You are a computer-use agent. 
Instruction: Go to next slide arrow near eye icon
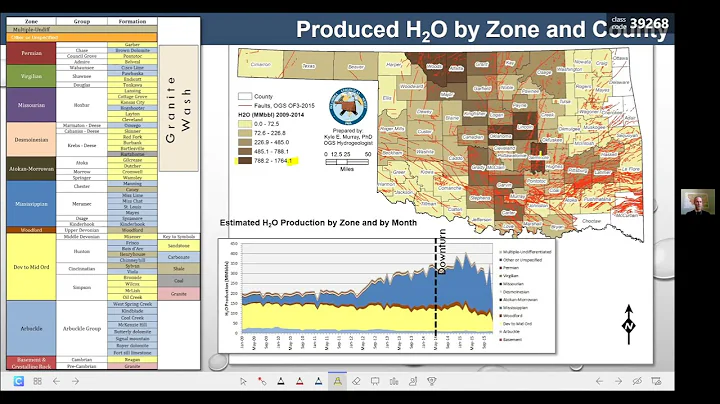pyautogui.click(x=618, y=381)
